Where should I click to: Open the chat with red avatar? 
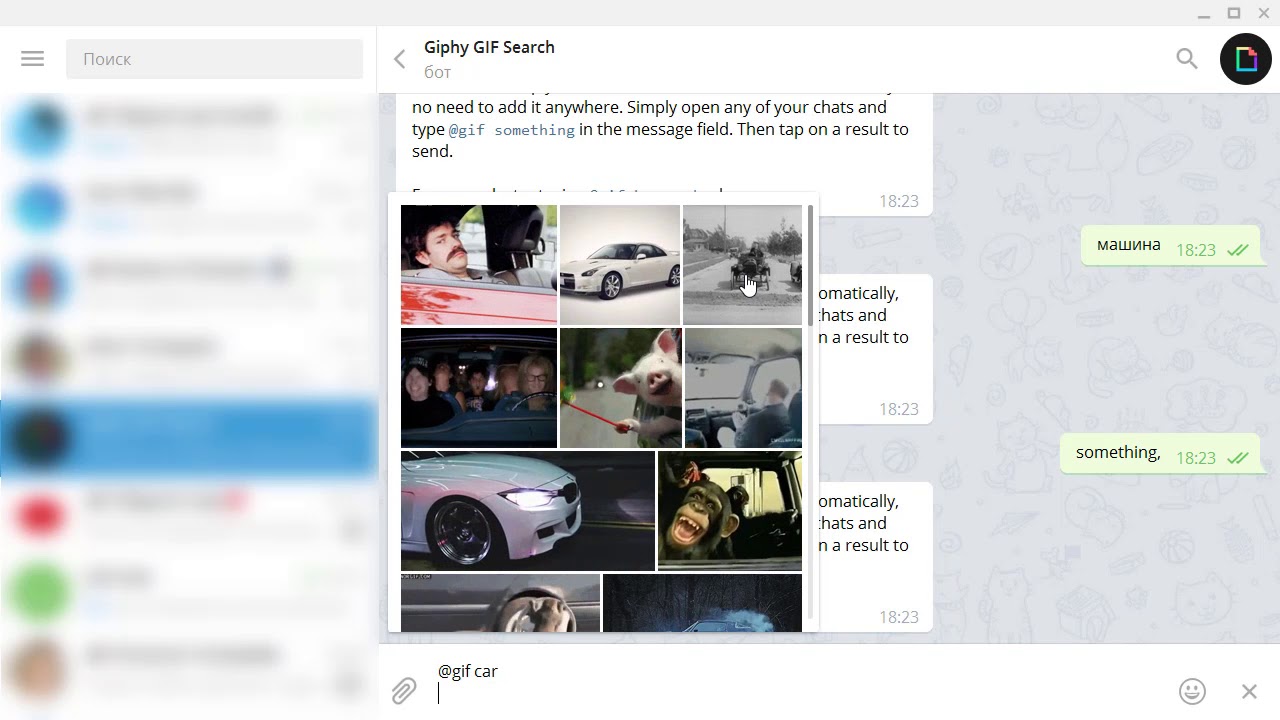[189, 514]
